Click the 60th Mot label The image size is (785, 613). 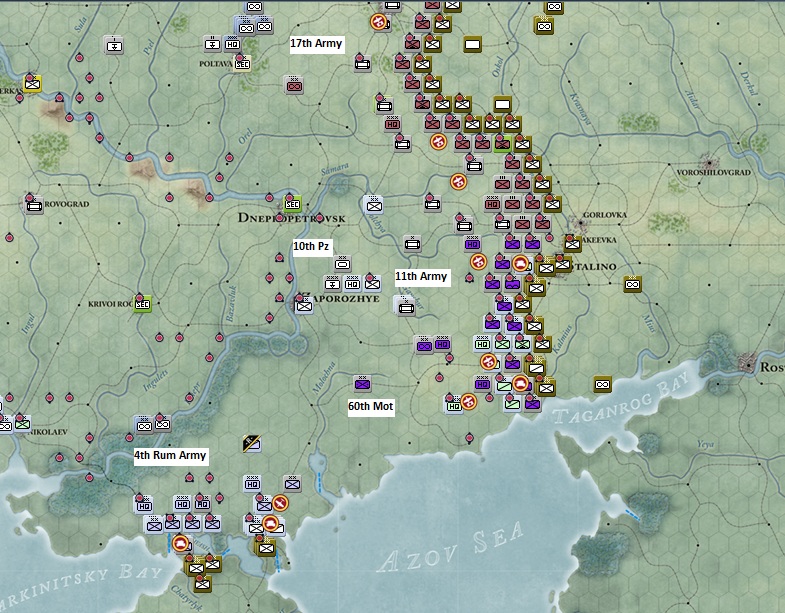[370, 406]
